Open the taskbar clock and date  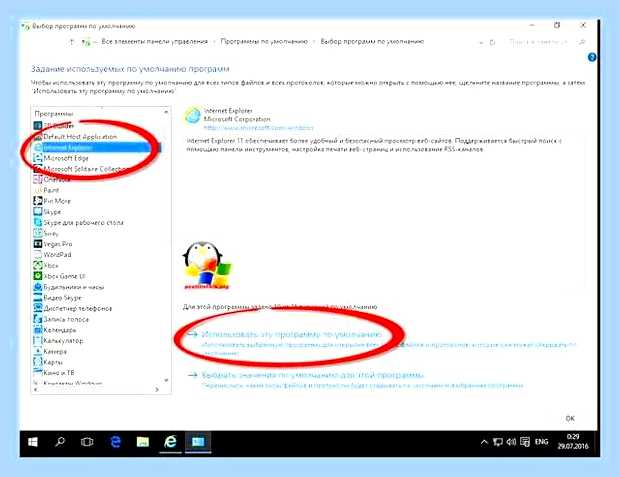point(573,441)
